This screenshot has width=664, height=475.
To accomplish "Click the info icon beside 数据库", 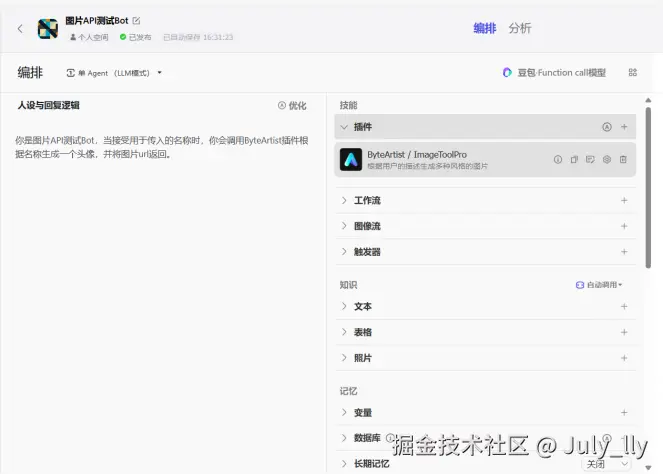I will pos(389,438).
